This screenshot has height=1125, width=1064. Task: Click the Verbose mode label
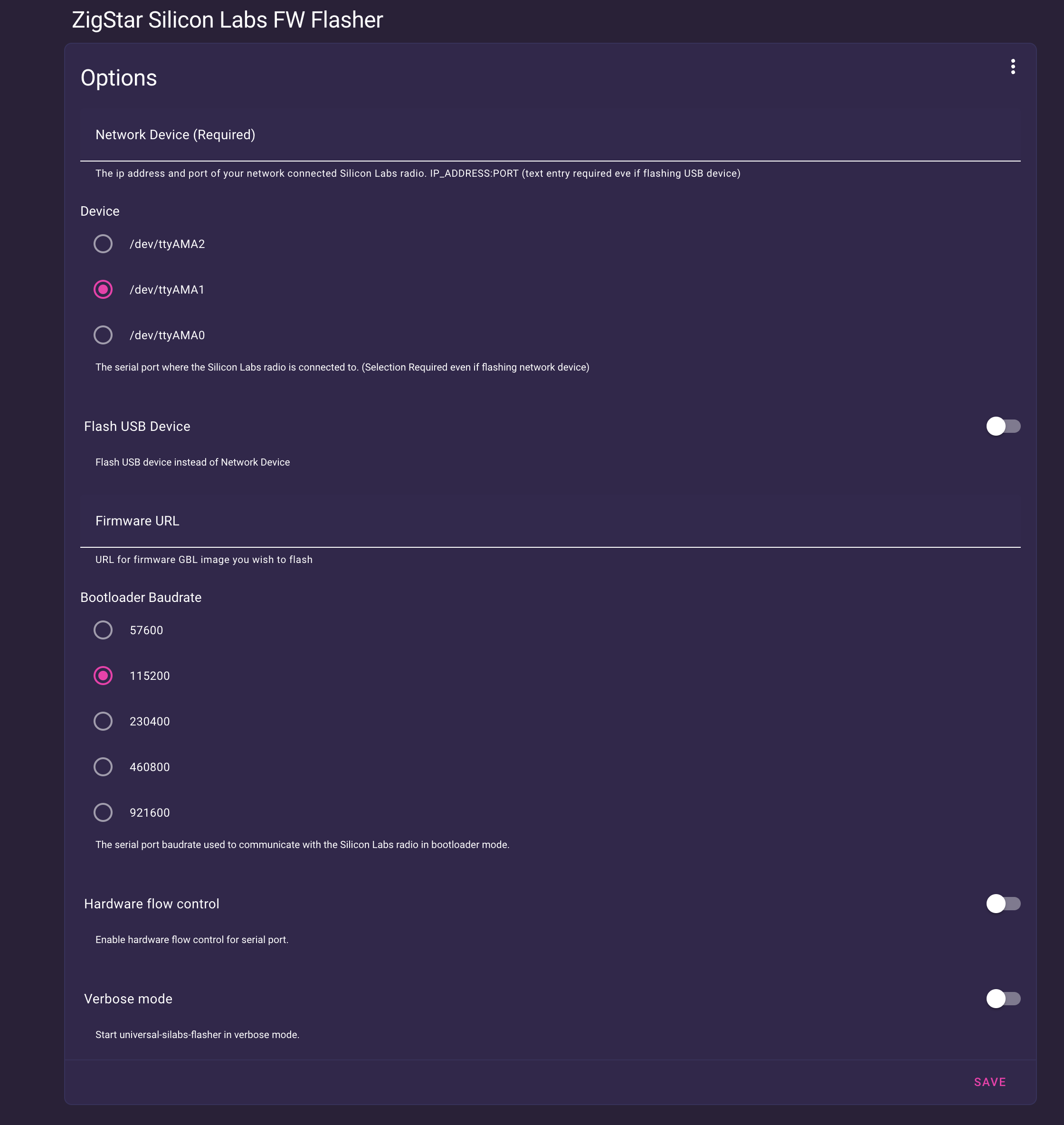click(128, 999)
